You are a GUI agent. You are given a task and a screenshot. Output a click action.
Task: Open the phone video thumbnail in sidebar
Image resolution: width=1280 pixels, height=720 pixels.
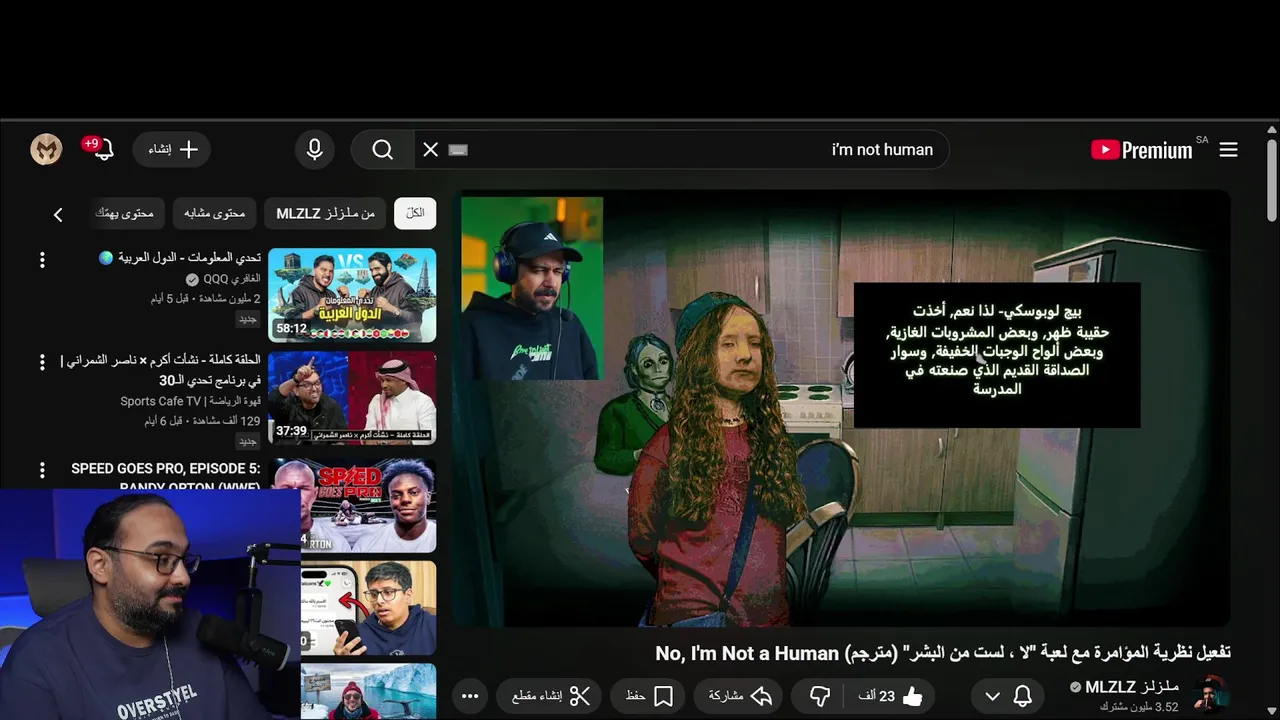point(368,608)
